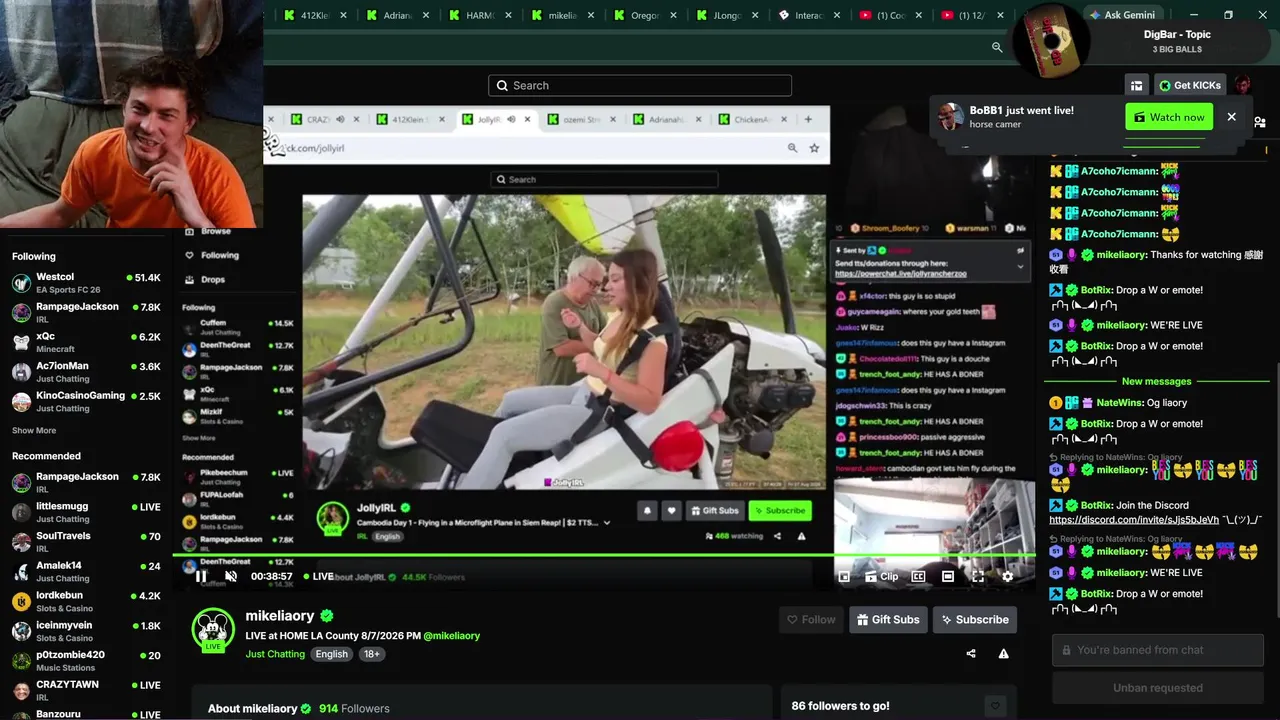The width and height of the screenshot is (1280, 720).
Task: Expand Show More under Following
Action: pyautogui.click(x=34, y=431)
